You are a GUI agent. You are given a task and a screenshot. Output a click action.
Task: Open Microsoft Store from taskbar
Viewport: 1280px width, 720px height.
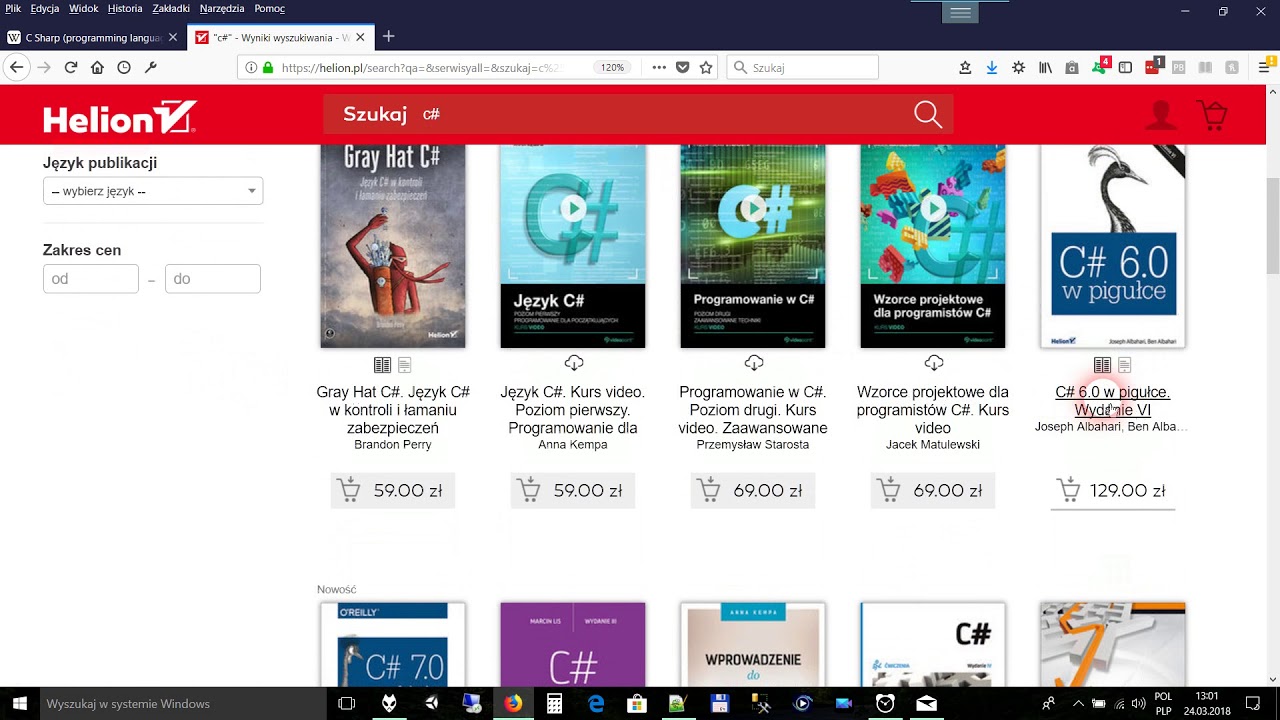point(637,703)
